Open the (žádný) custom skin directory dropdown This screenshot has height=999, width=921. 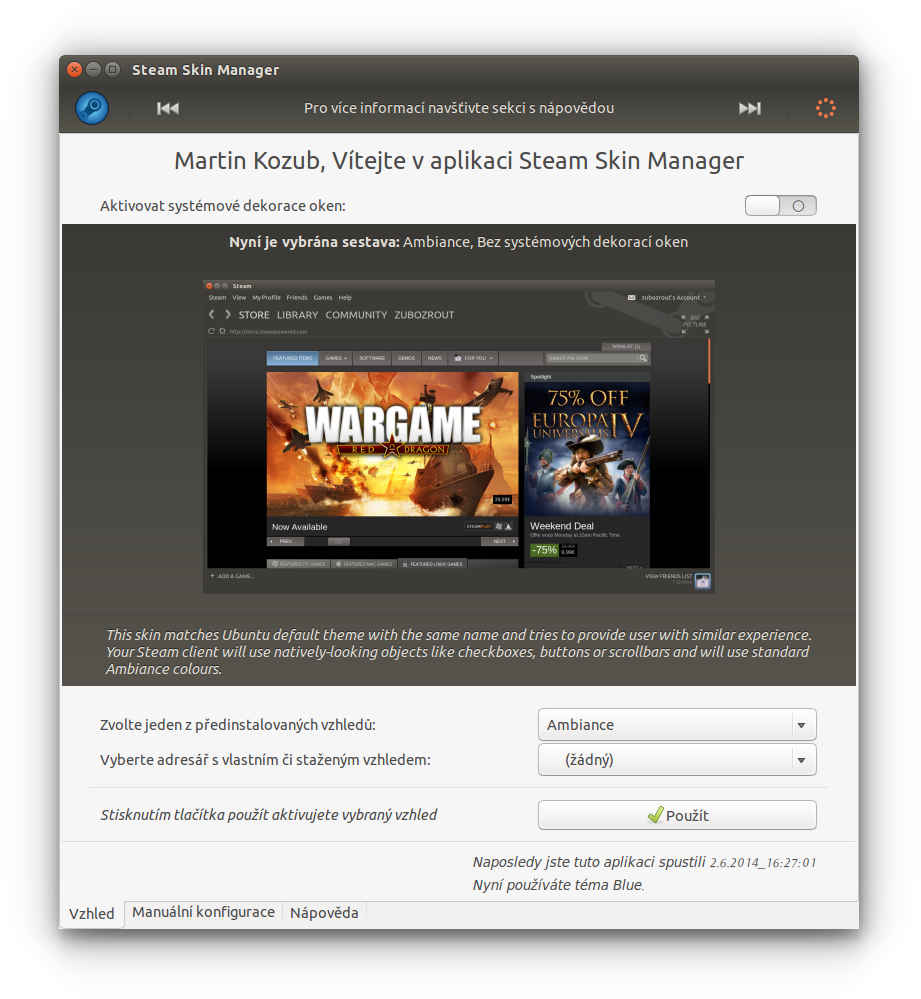click(677, 759)
